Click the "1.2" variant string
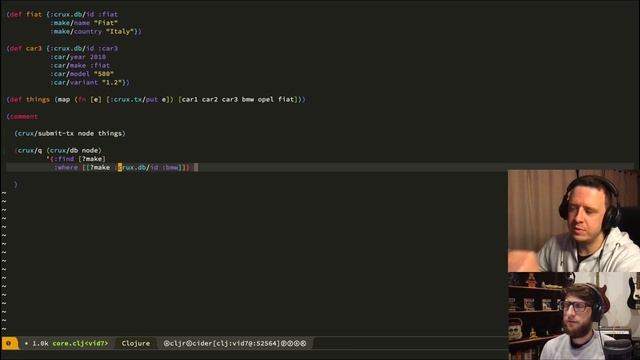Screen dimensions: 640x360 click(x=112, y=82)
